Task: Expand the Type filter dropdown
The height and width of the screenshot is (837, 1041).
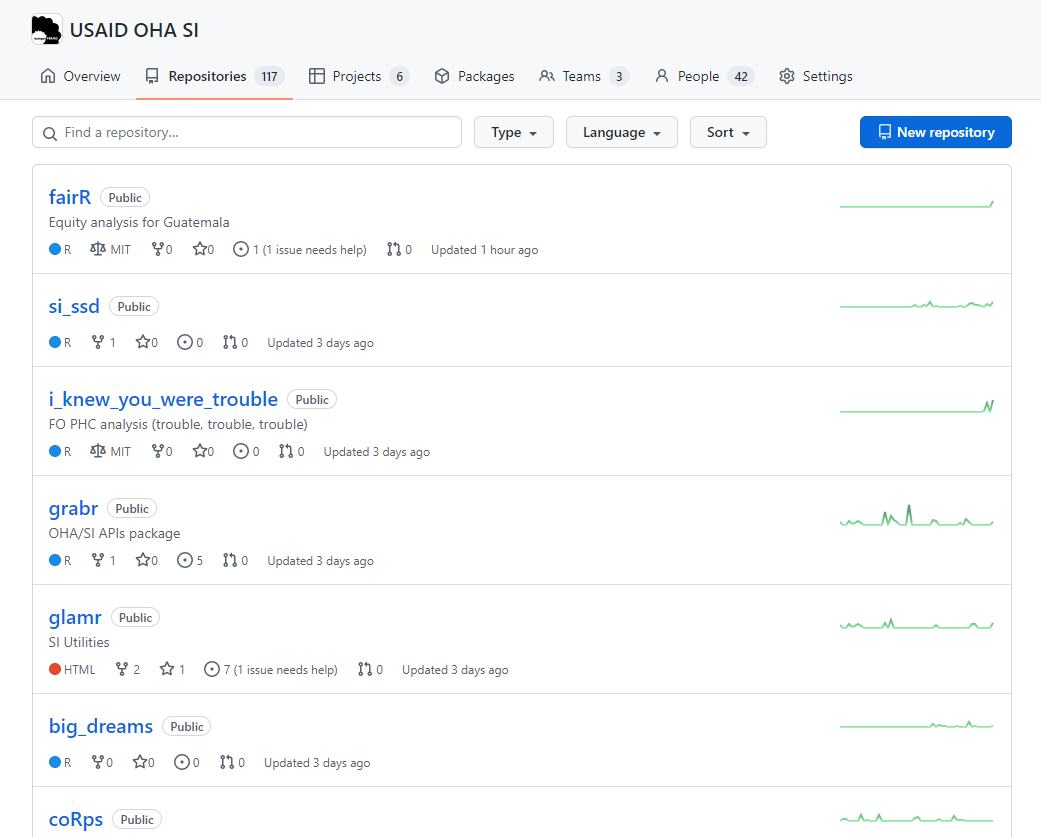Action: click(x=514, y=132)
